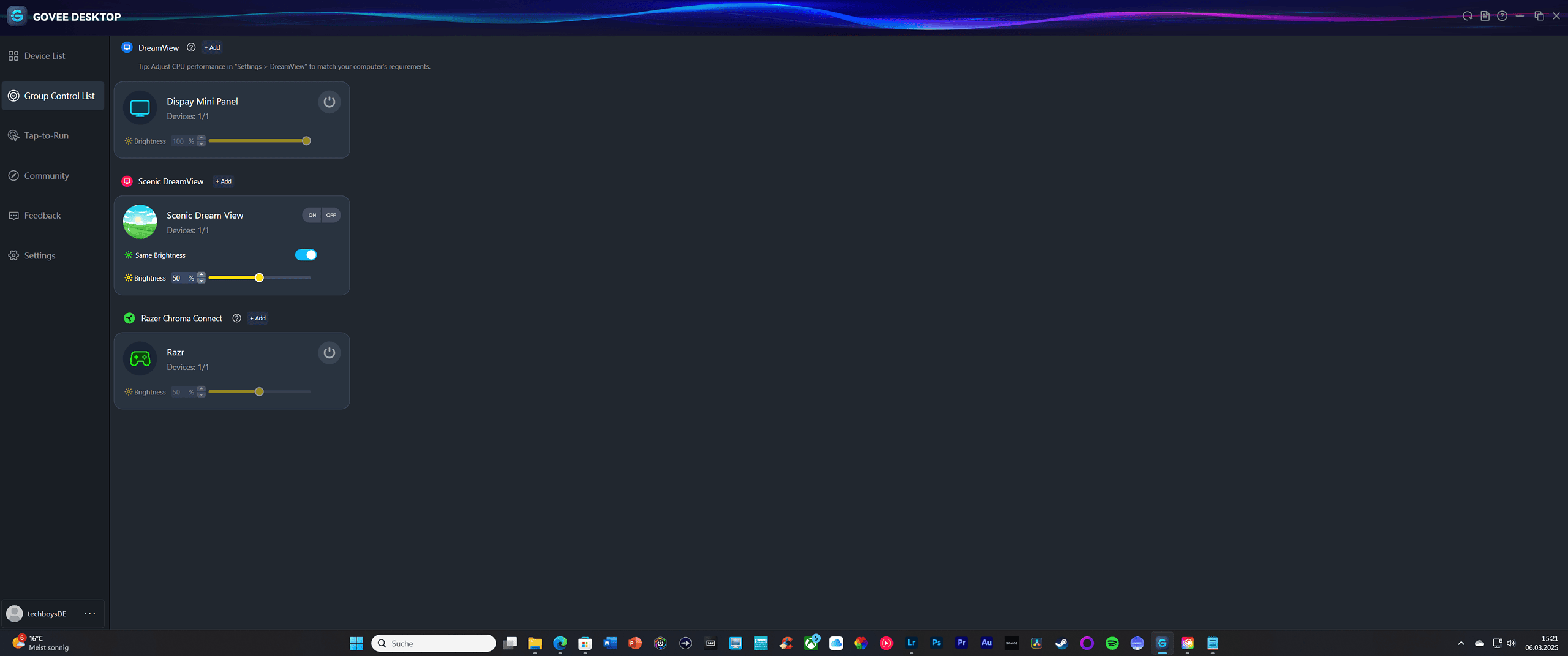
Task: Open Microsoft Edge from the taskbar
Action: [560, 643]
